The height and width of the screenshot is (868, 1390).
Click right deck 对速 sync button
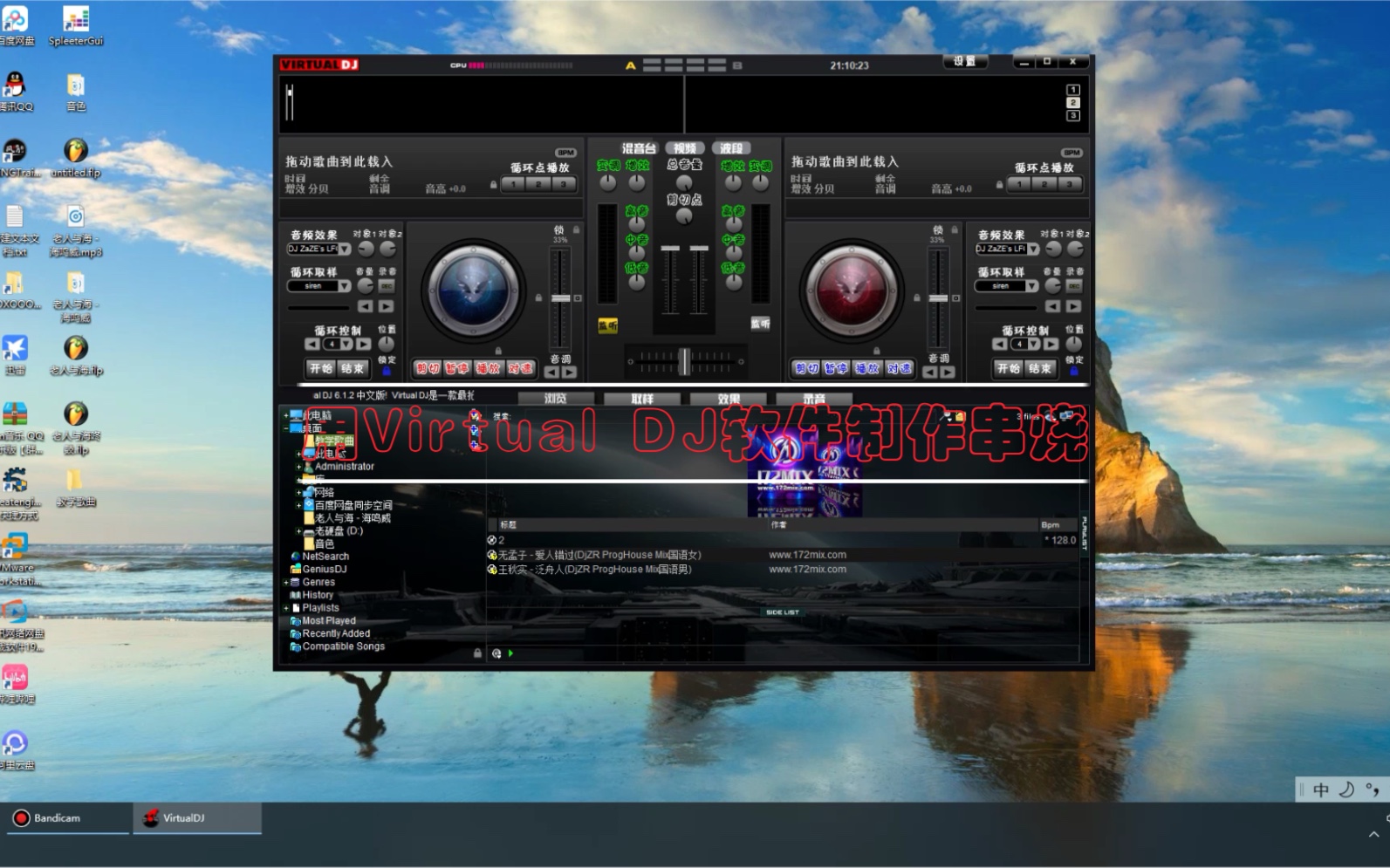pyautogui.click(x=898, y=369)
